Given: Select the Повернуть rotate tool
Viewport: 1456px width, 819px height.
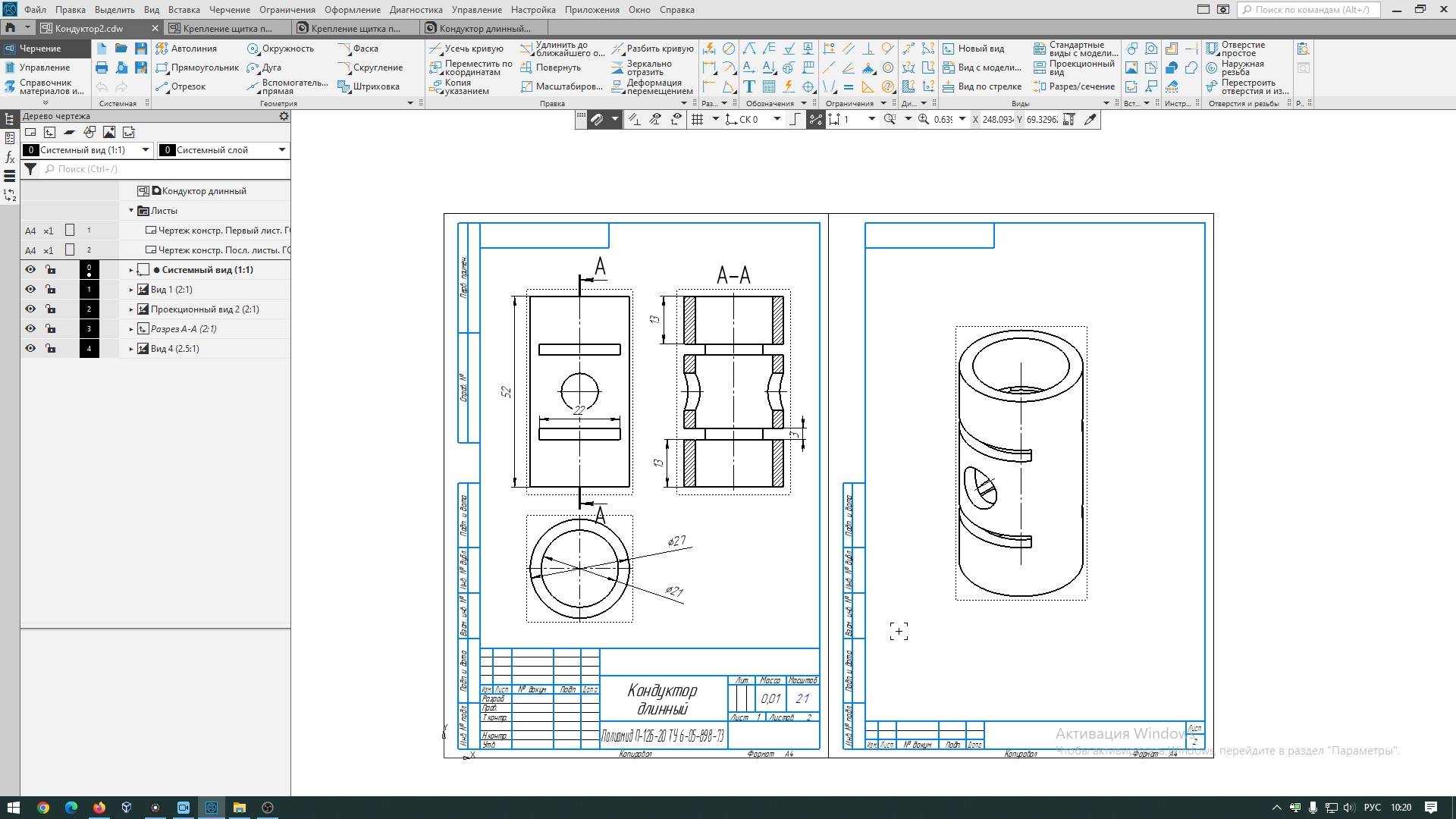Looking at the screenshot, I should tap(551, 67).
